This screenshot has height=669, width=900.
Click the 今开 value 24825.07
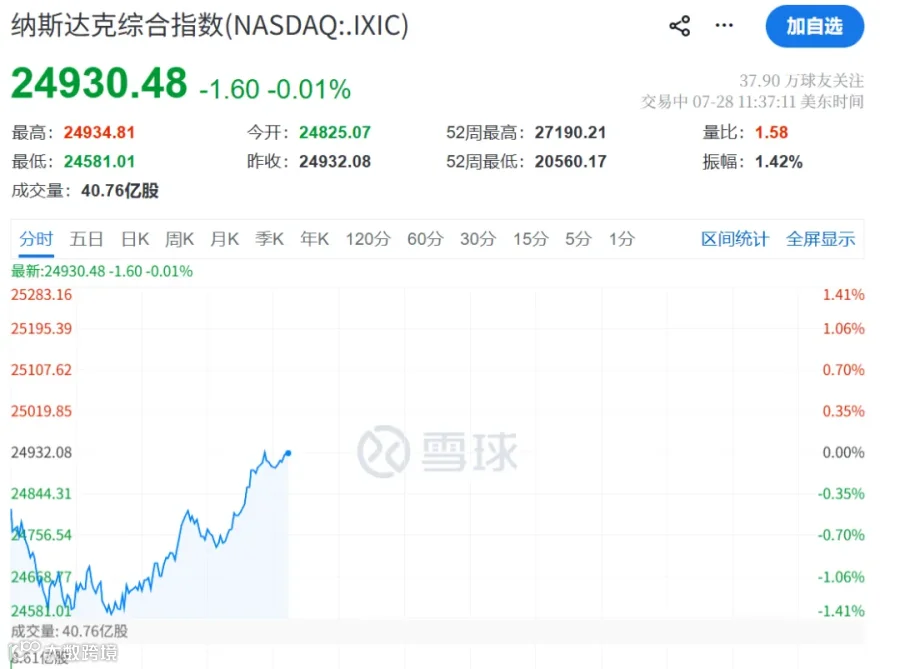(335, 133)
